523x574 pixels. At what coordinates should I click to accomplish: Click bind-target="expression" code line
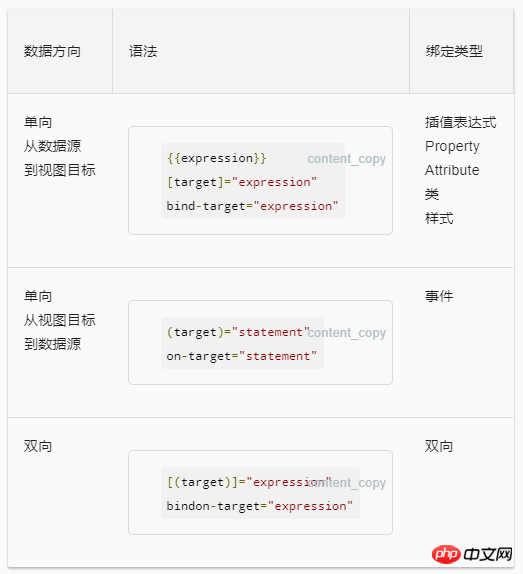click(253, 206)
